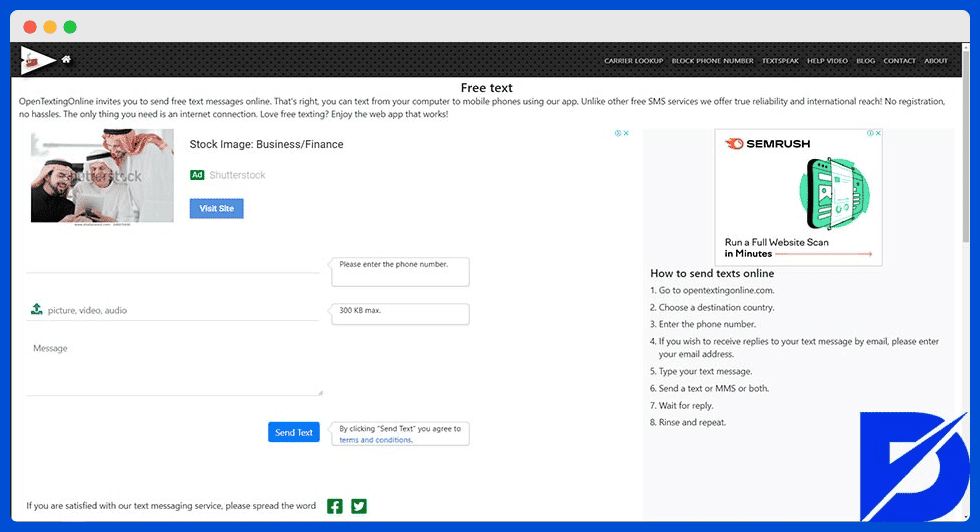Open the Blog link in navigation
Viewport: 980px width, 532px height.
coord(865,61)
